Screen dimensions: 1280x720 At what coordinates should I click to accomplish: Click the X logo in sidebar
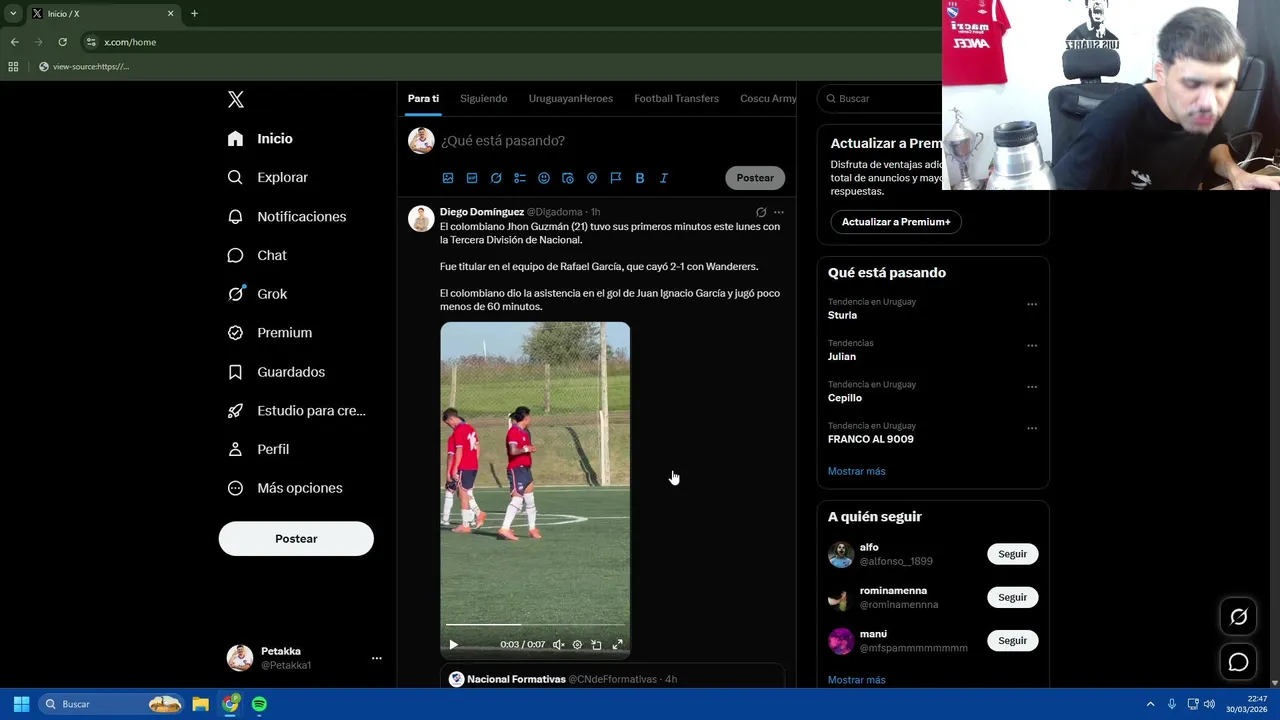(x=236, y=99)
